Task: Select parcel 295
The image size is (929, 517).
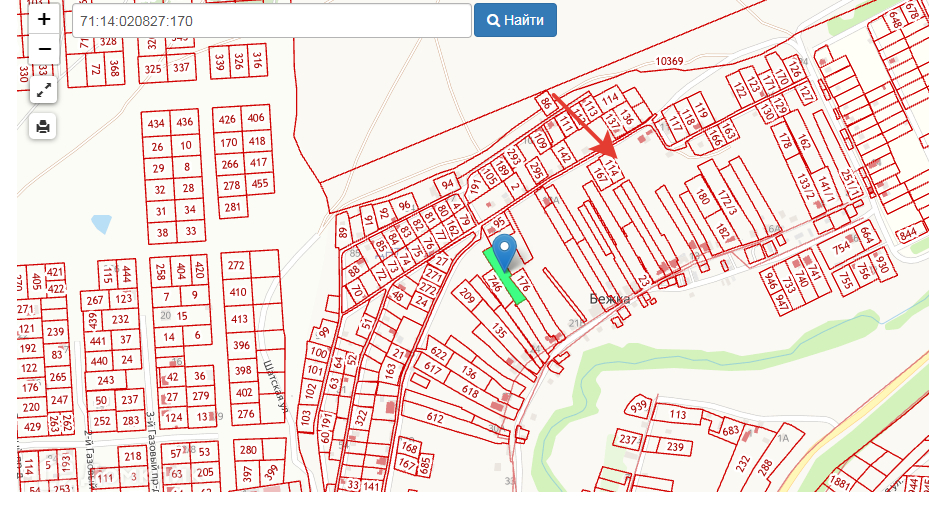Action: [x=536, y=168]
